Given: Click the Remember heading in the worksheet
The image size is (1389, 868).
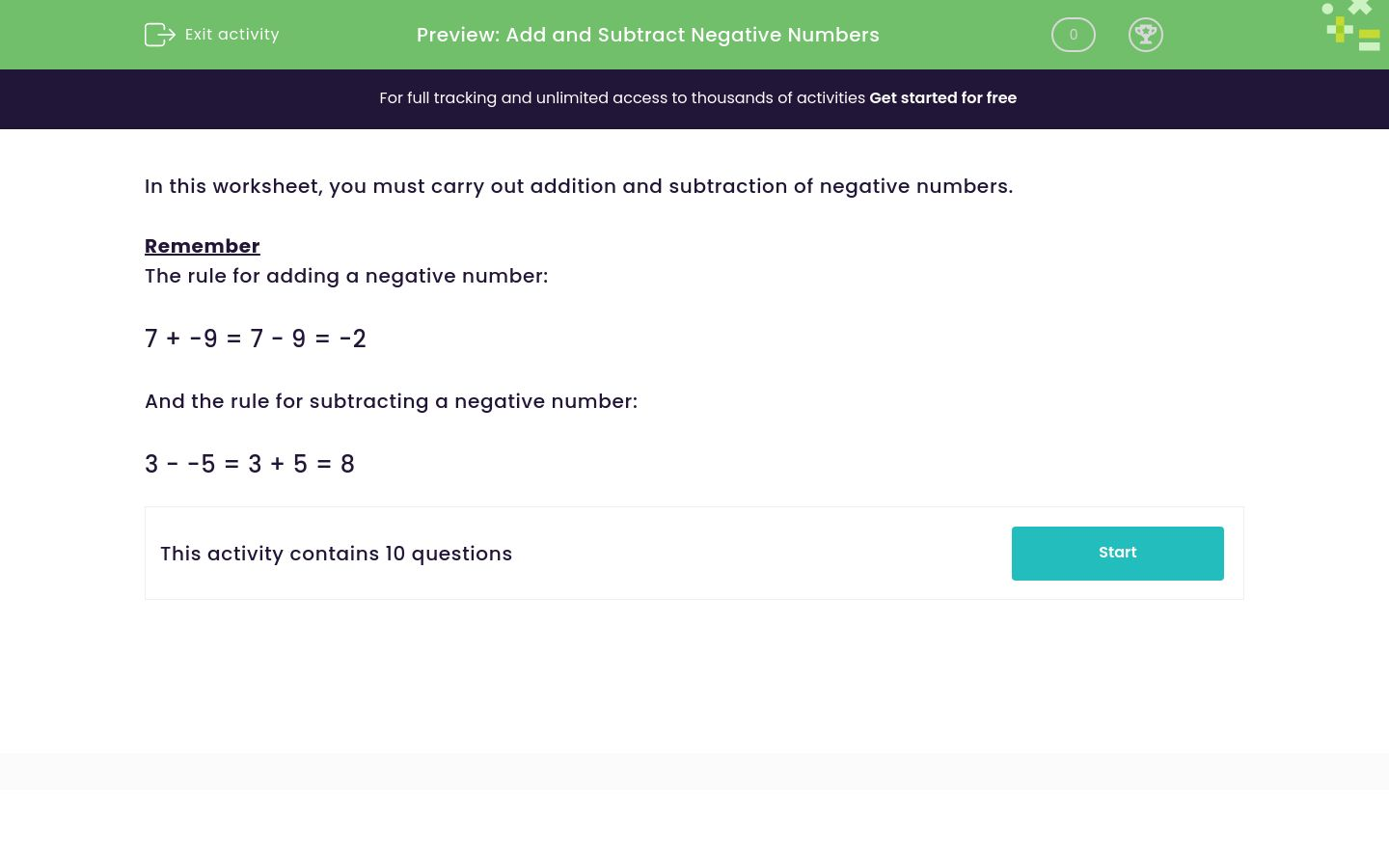Looking at the screenshot, I should pos(202,246).
